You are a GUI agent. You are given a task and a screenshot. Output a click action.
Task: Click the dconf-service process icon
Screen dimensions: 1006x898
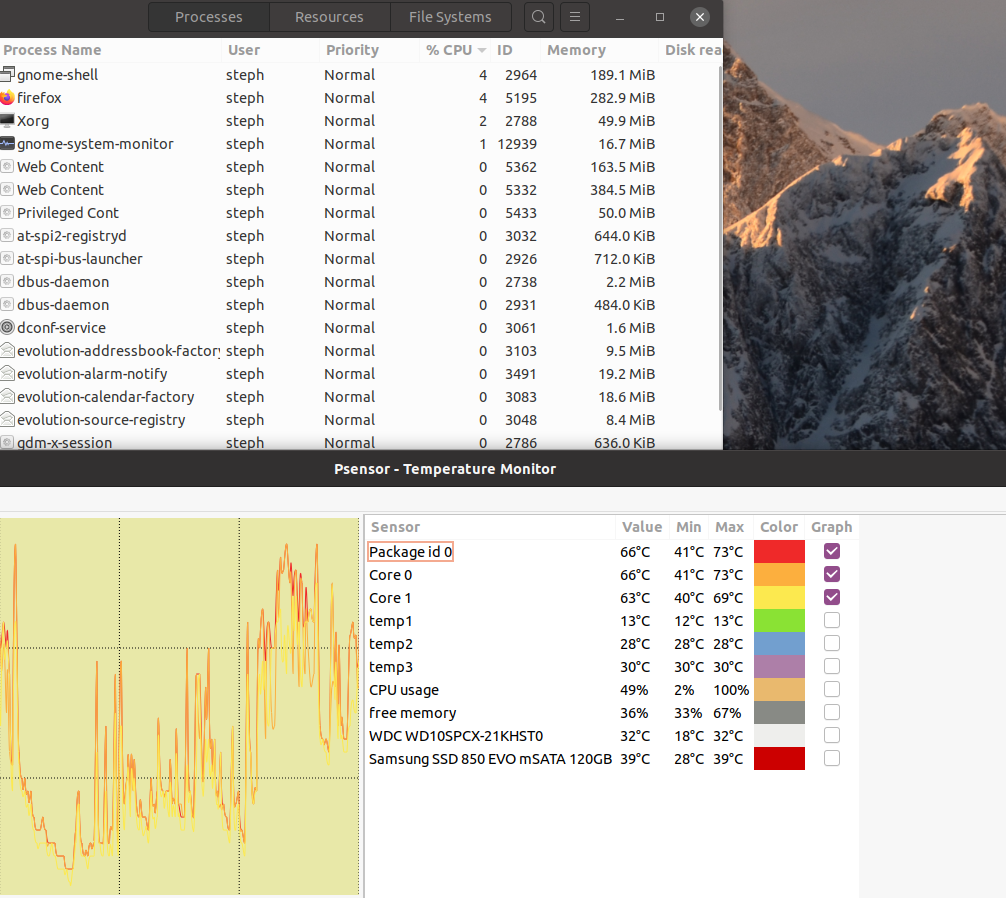coord(7,328)
